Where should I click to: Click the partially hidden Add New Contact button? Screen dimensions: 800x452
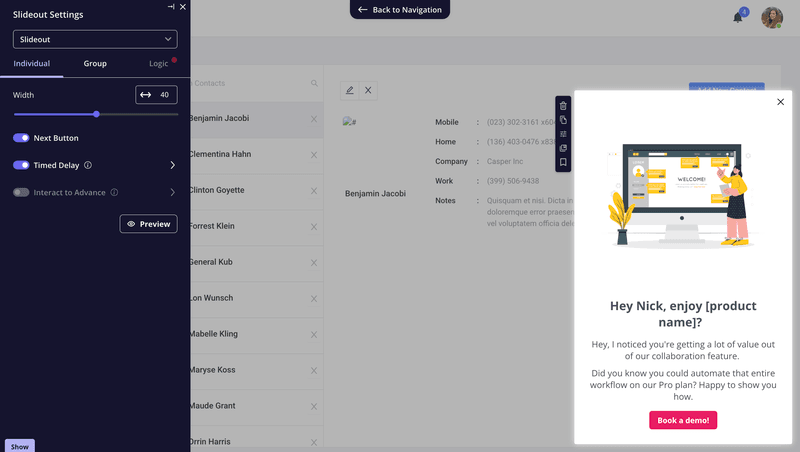pos(727,87)
